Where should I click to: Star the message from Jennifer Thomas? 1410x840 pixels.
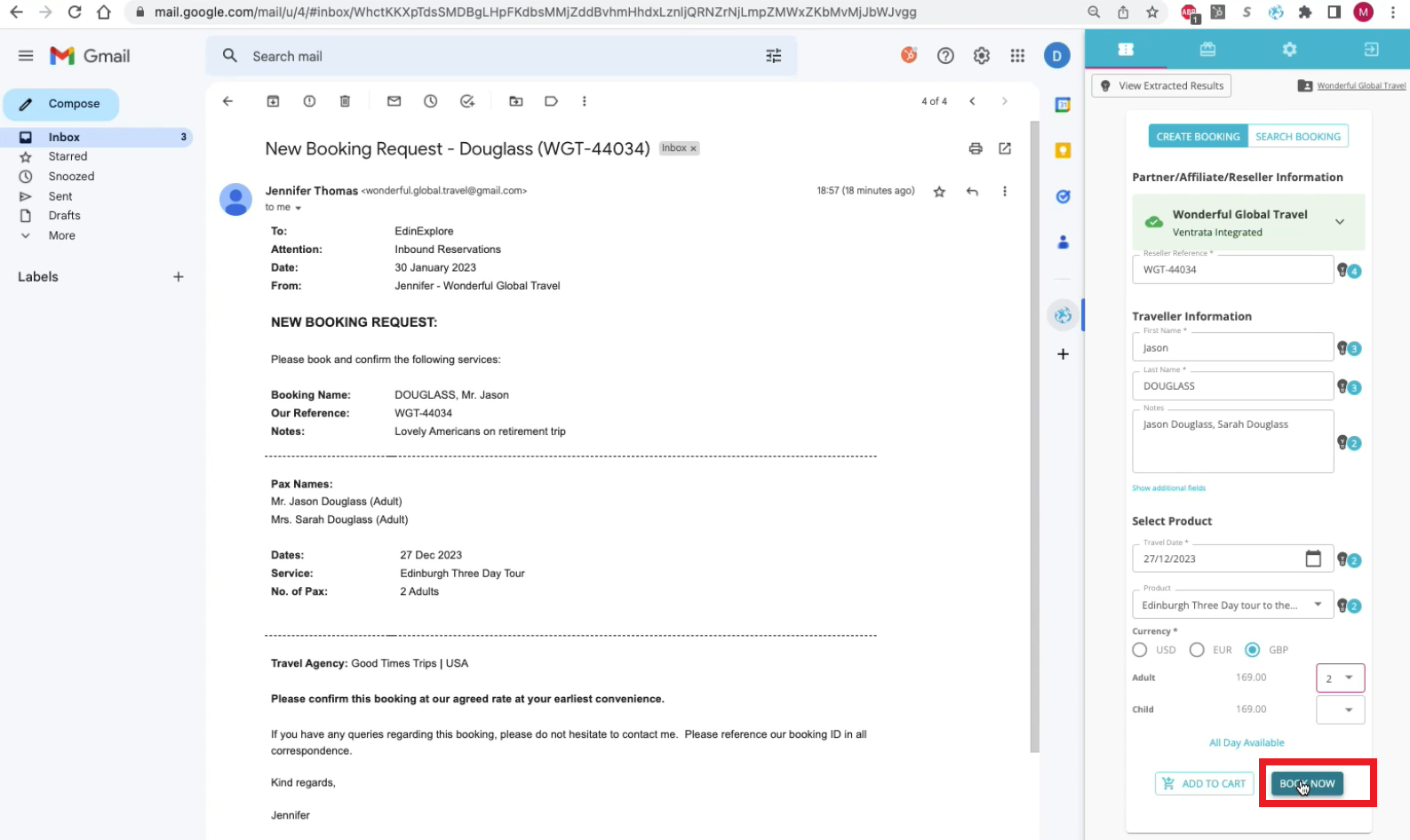pos(939,191)
